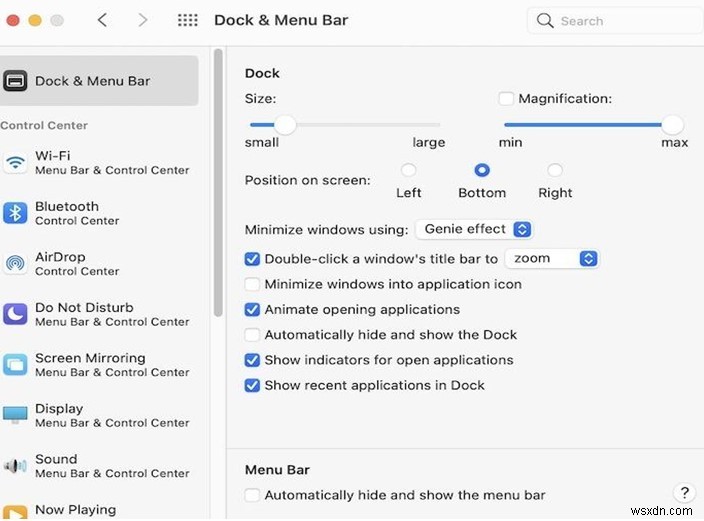Image resolution: width=704 pixels, height=521 pixels.
Task: Click the Dock & Menu Bar sidebar icon
Action: point(15,81)
